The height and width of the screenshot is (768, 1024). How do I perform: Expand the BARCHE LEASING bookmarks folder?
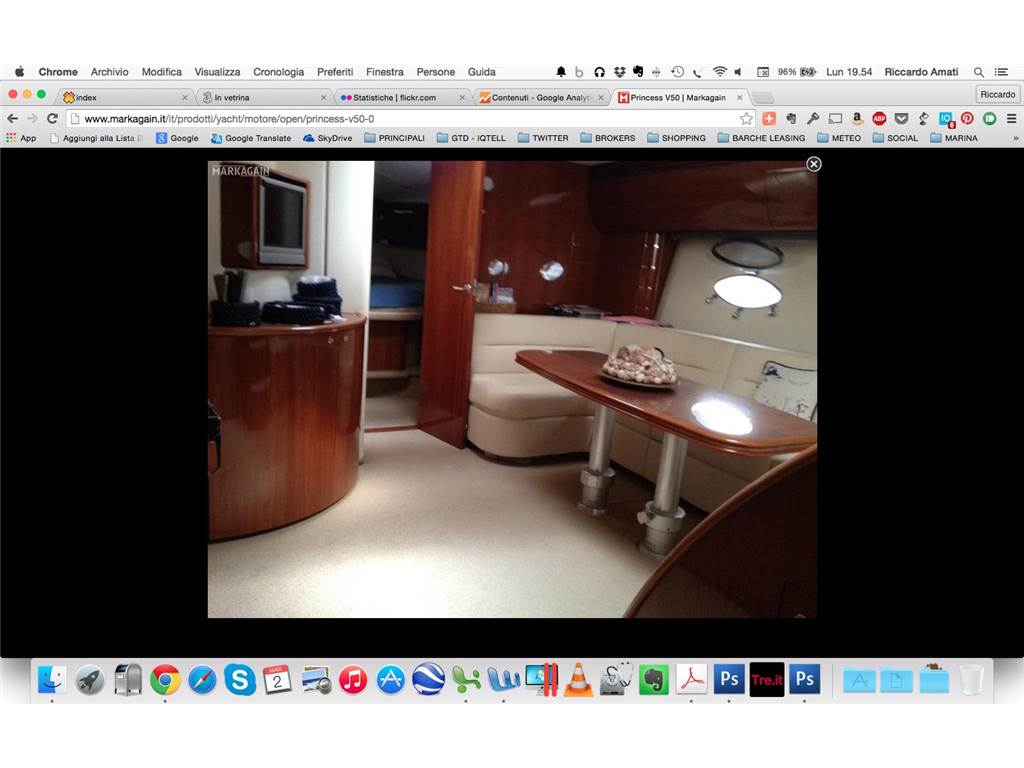coord(761,138)
